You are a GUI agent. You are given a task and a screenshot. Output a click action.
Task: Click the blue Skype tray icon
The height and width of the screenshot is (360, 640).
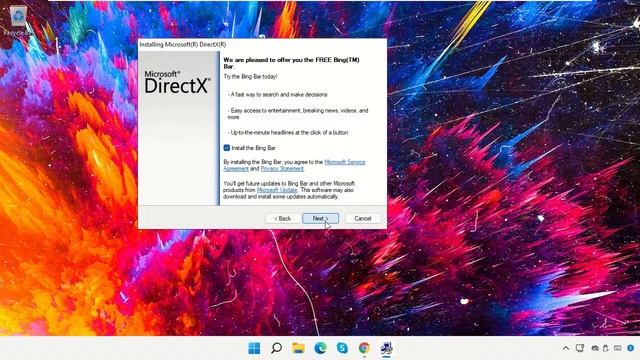[x=631, y=348]
